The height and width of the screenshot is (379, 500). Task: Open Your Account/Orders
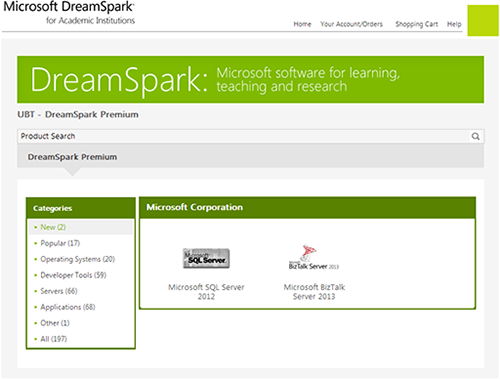pos(351,24)
